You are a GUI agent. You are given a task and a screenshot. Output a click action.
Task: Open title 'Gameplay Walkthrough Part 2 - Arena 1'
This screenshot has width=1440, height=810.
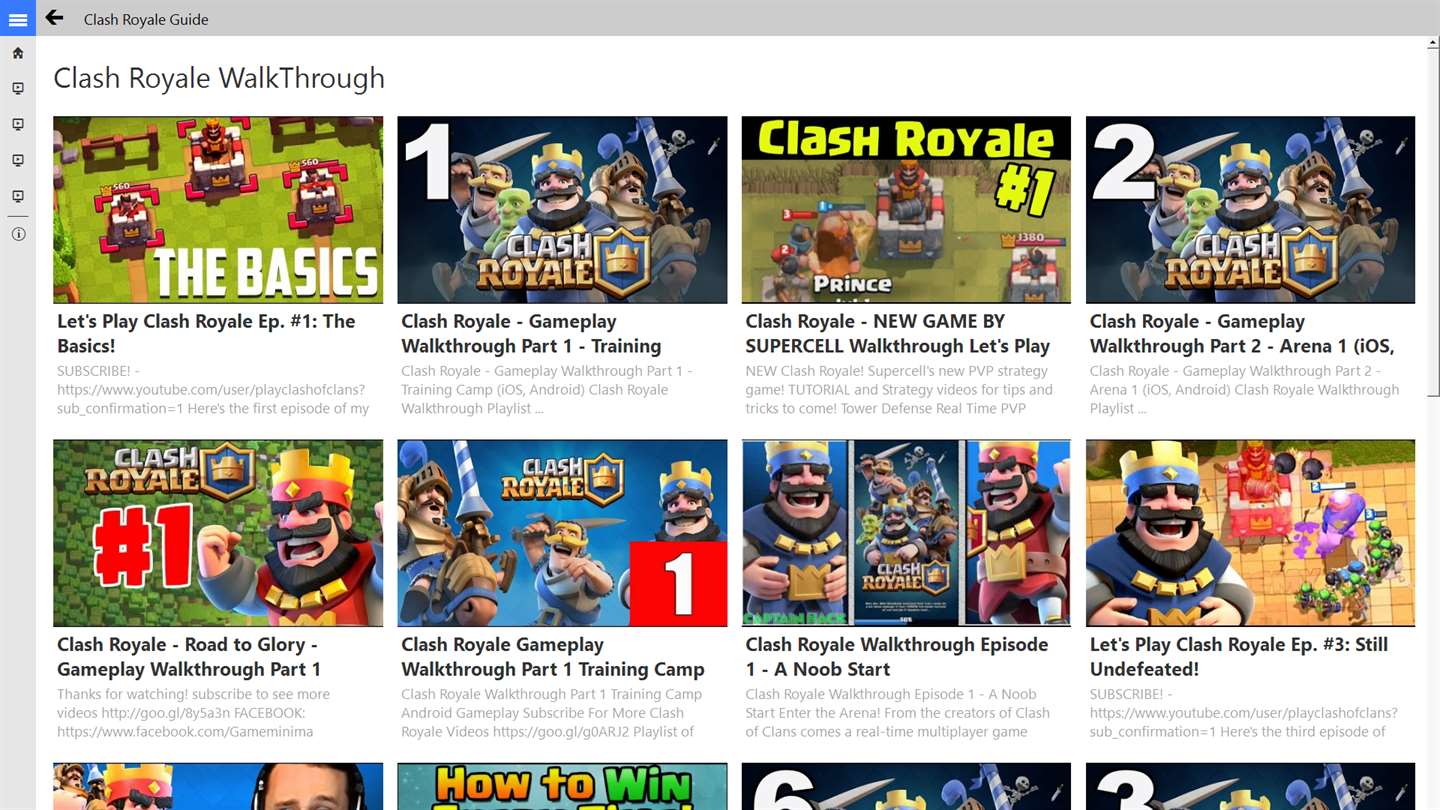pyautogui.click(x=1242, y=334)
